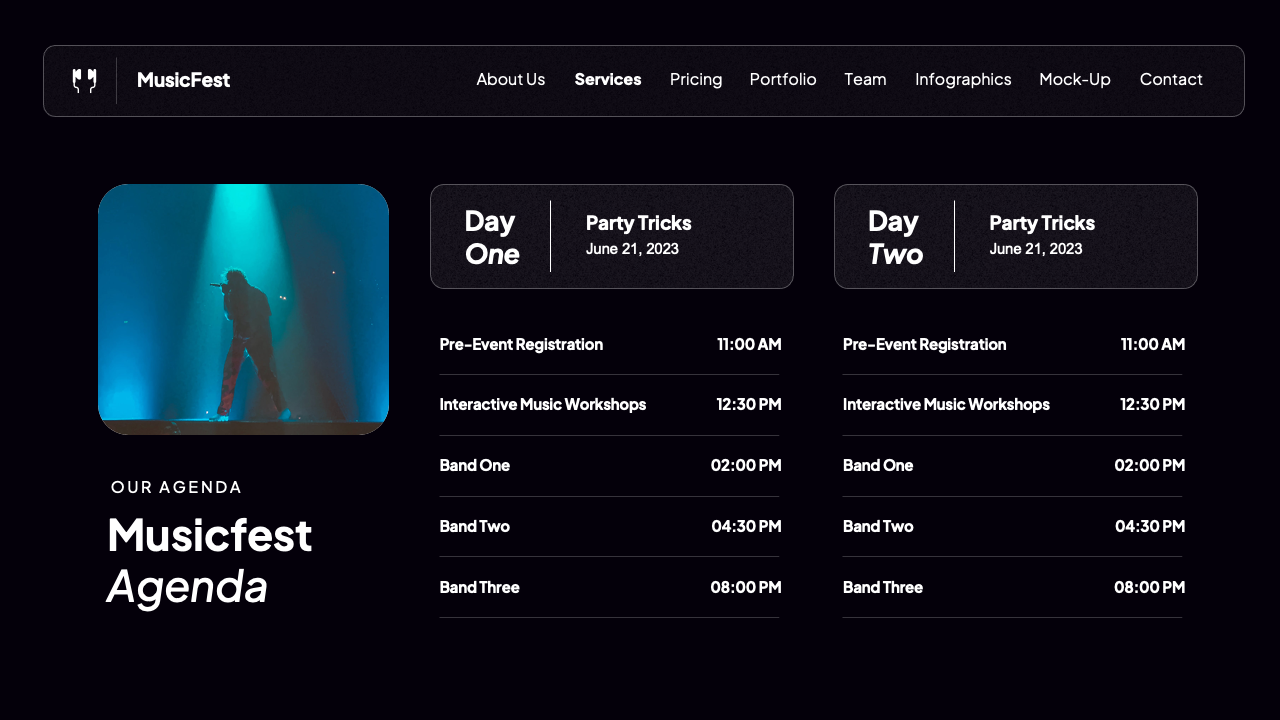Click Party Tricks title on Day One card
Image resolution: width=1280 pixels, height=720 pixels.
tap(638, 223)
